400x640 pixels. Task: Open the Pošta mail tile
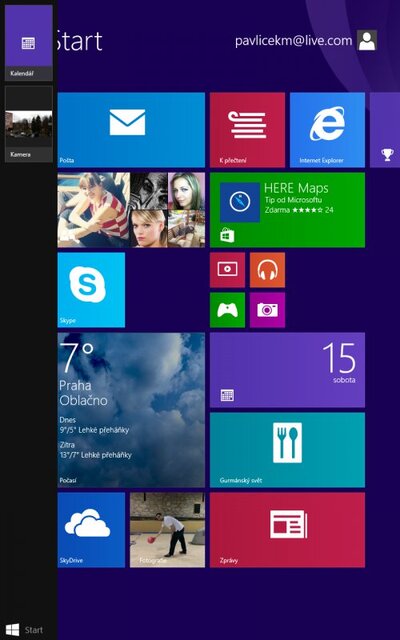pyautogui.click(x=131, y=130)
